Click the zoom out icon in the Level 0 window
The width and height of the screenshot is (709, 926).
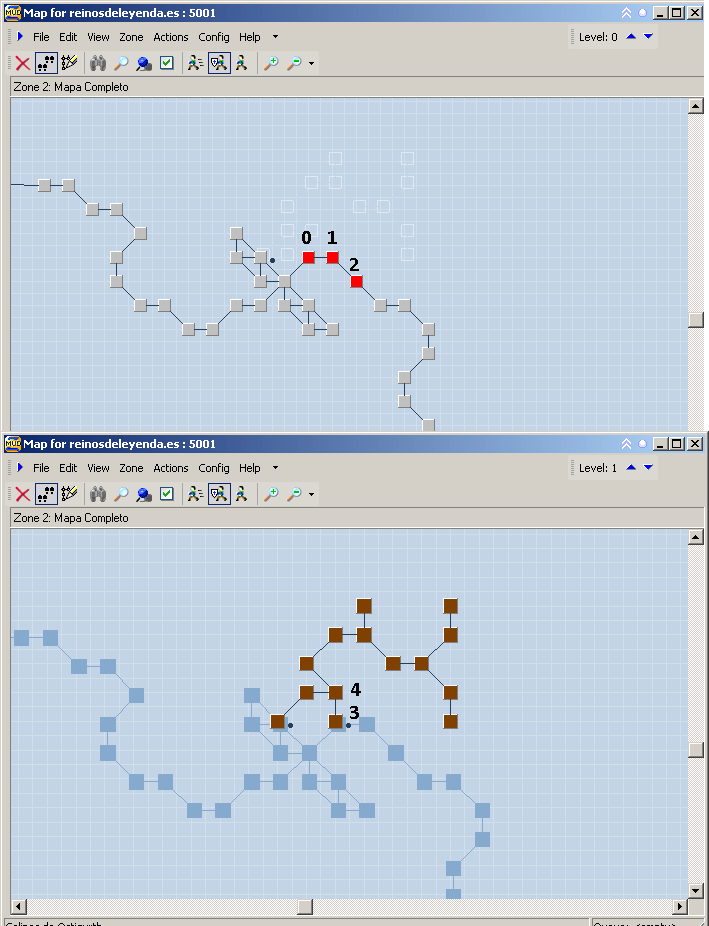coord(294,63)
